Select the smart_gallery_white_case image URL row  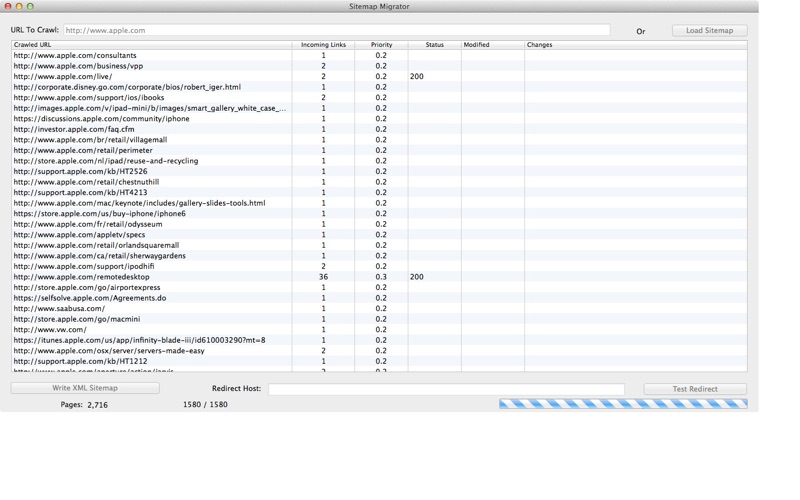(379, 108)
